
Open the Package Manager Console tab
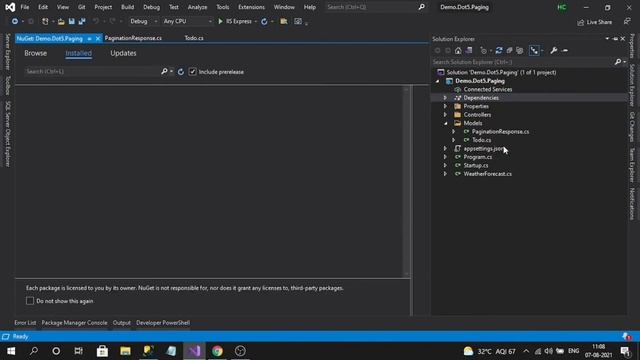tap(74, 323)
